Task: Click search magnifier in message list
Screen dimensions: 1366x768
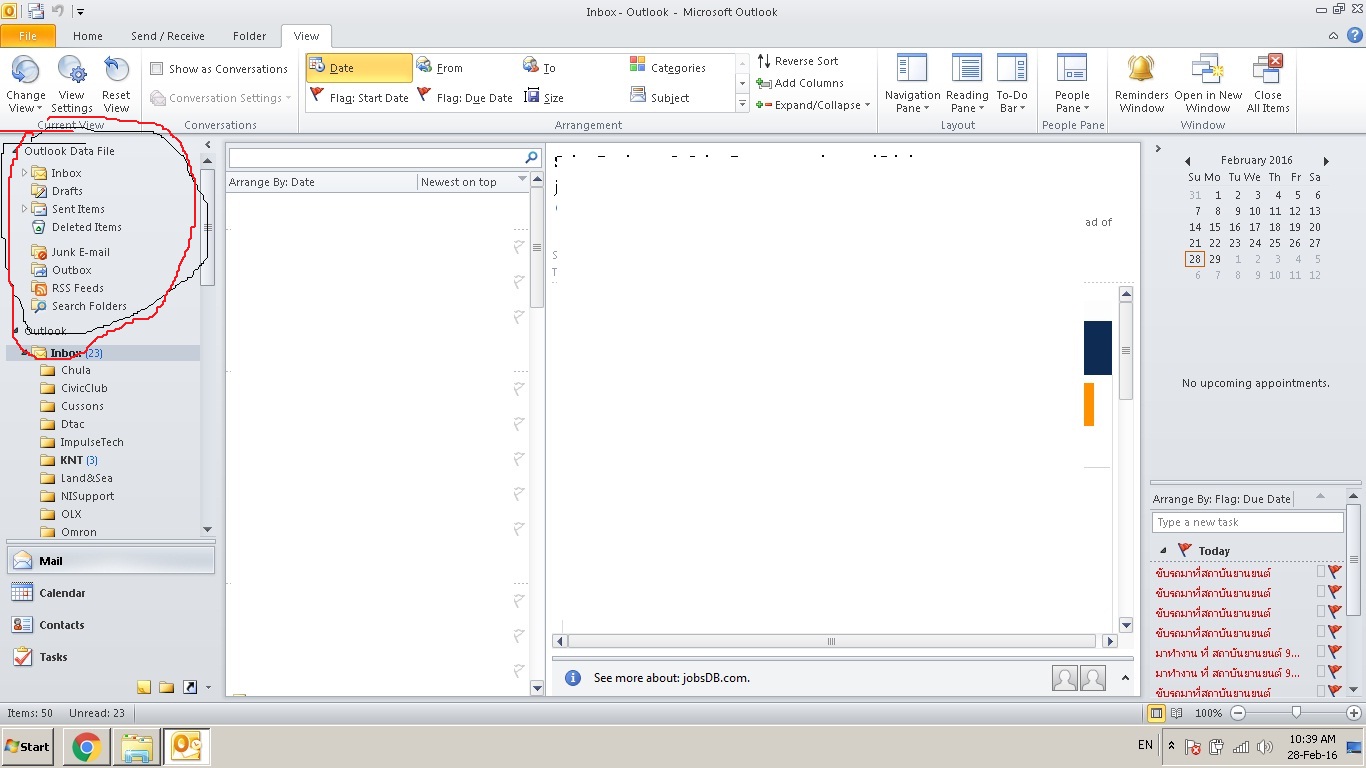Action: point(531,158)
